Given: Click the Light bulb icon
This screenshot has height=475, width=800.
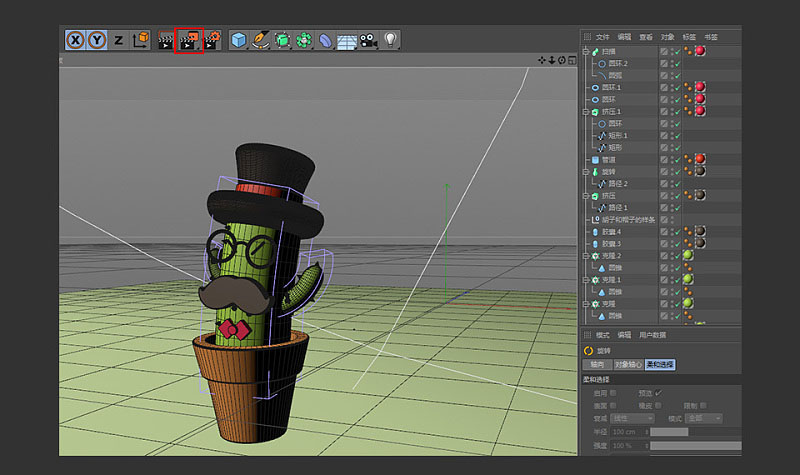Looking at the screenshot, I should click(x=390, y=40).
